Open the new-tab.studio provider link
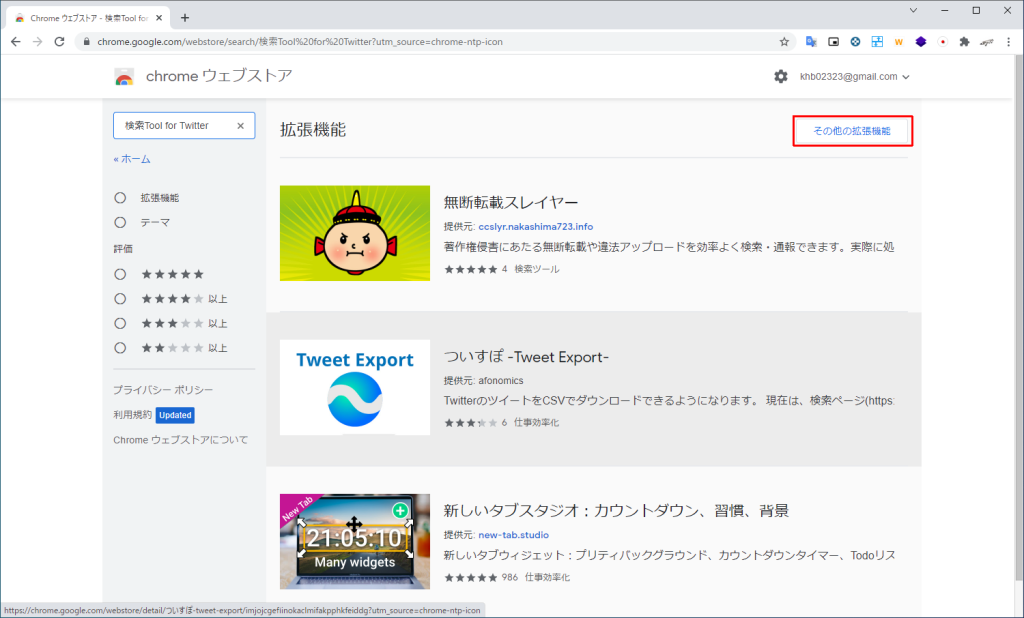 (513, 534)
